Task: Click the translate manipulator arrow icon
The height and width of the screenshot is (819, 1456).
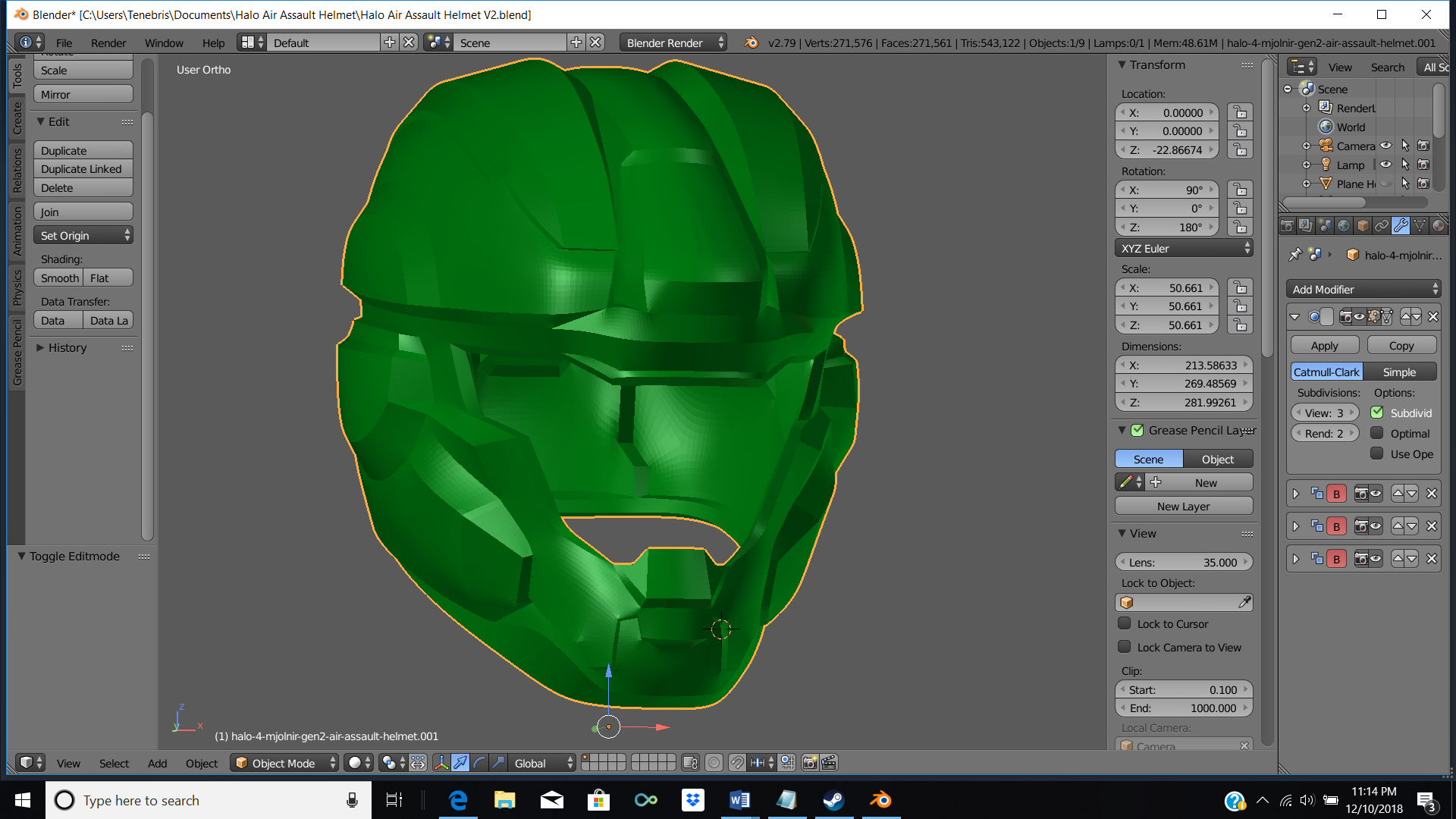Action: click(460, 763)
